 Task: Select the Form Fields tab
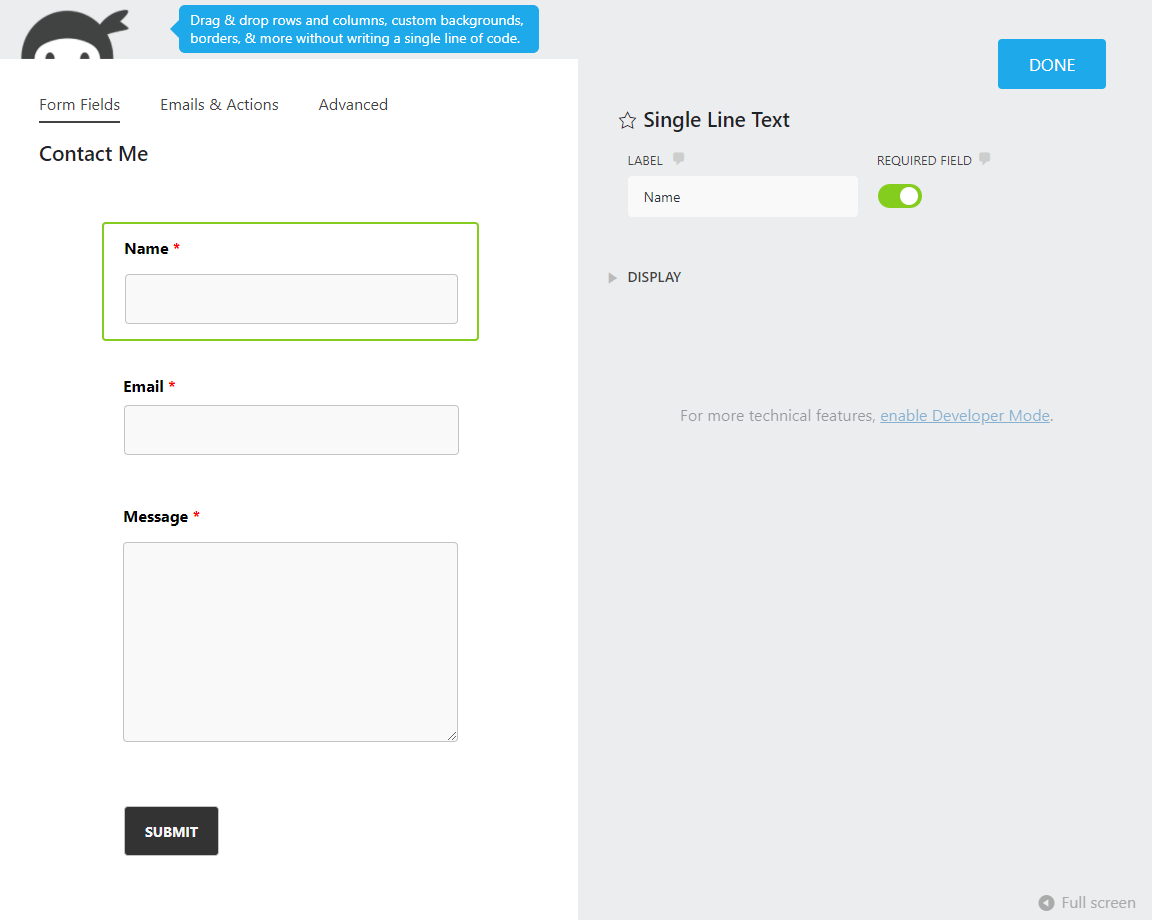click(x=79, y=104)
